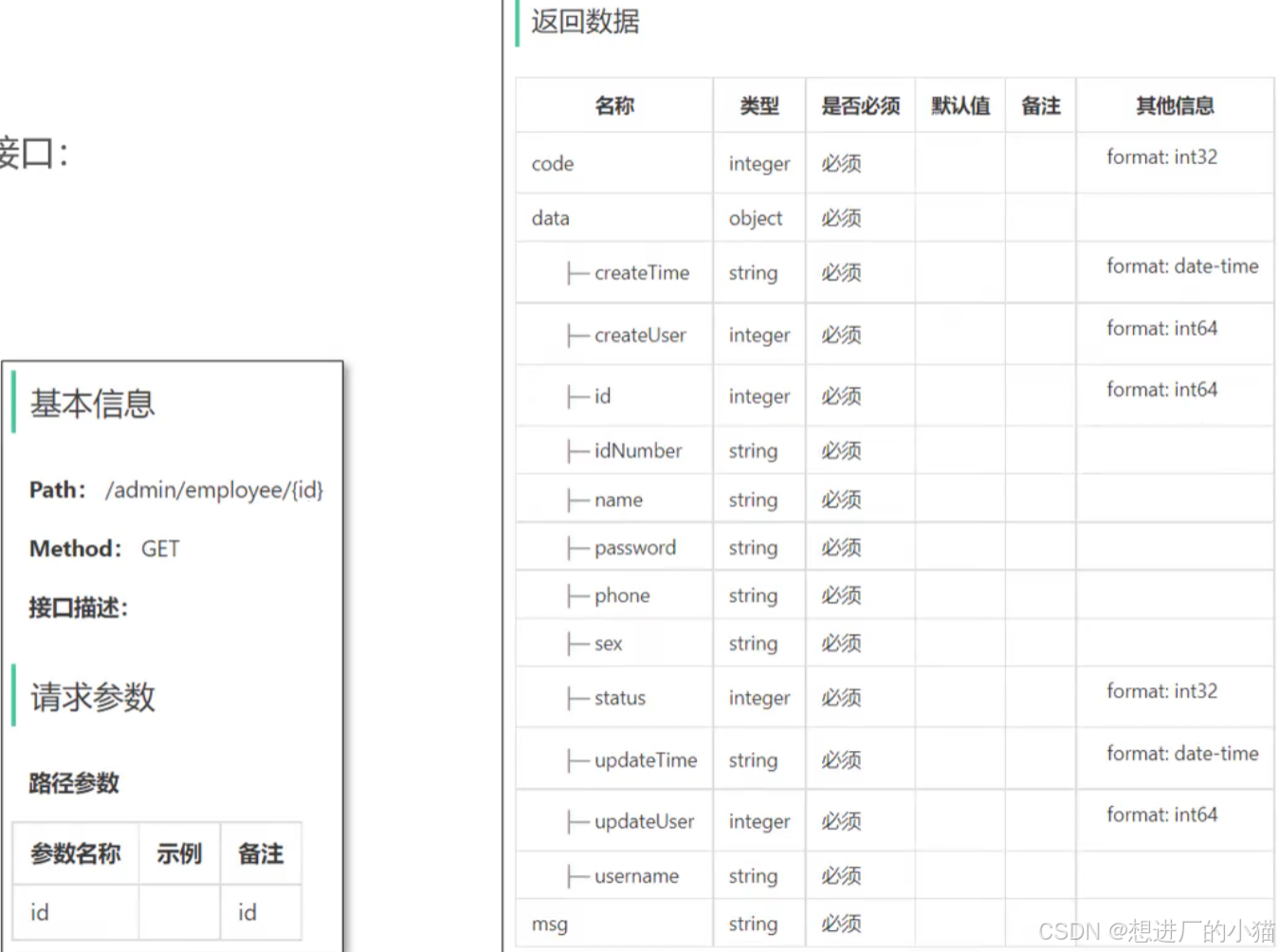
Task: Click the username field name
Action: [636, 876]
